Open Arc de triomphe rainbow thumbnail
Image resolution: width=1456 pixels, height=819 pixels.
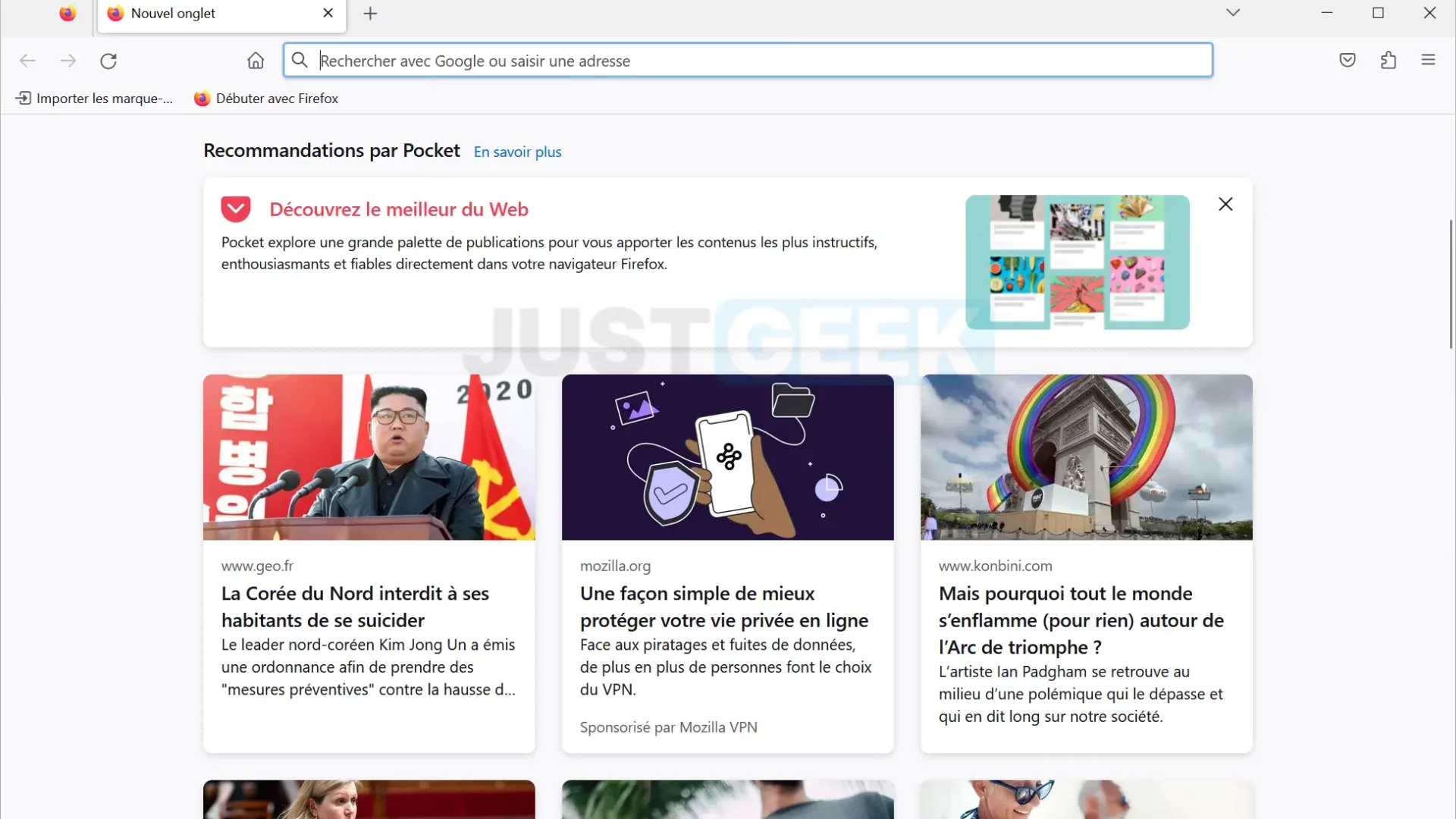[x=1087, y=457]
